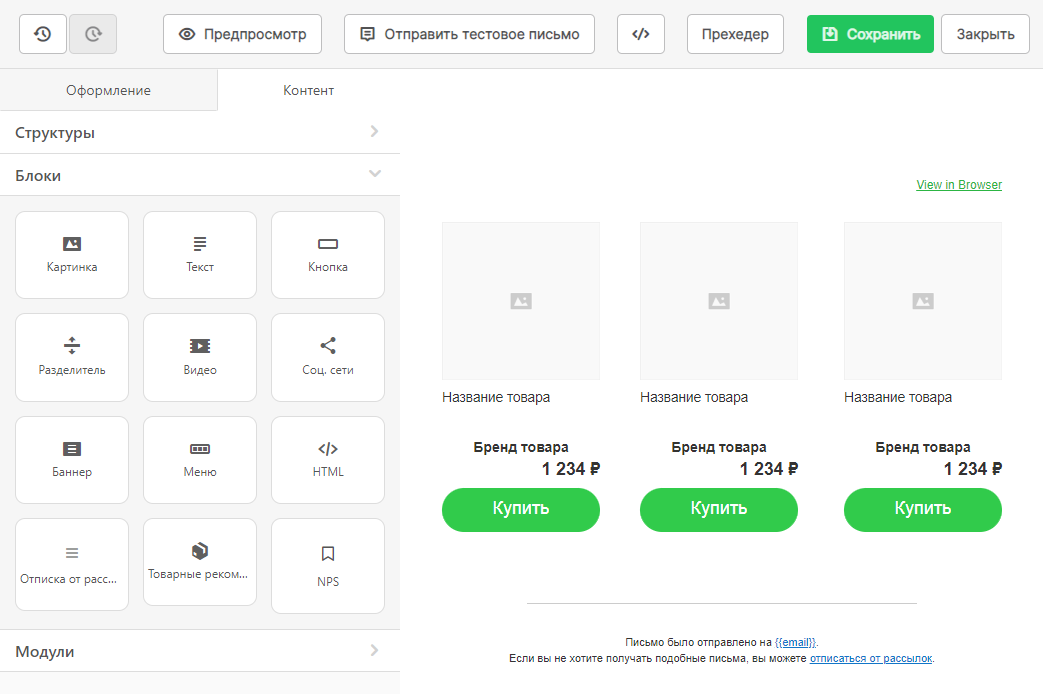Select the NPS bookmark block
1043x694 pixels.
tap(328, 565)
